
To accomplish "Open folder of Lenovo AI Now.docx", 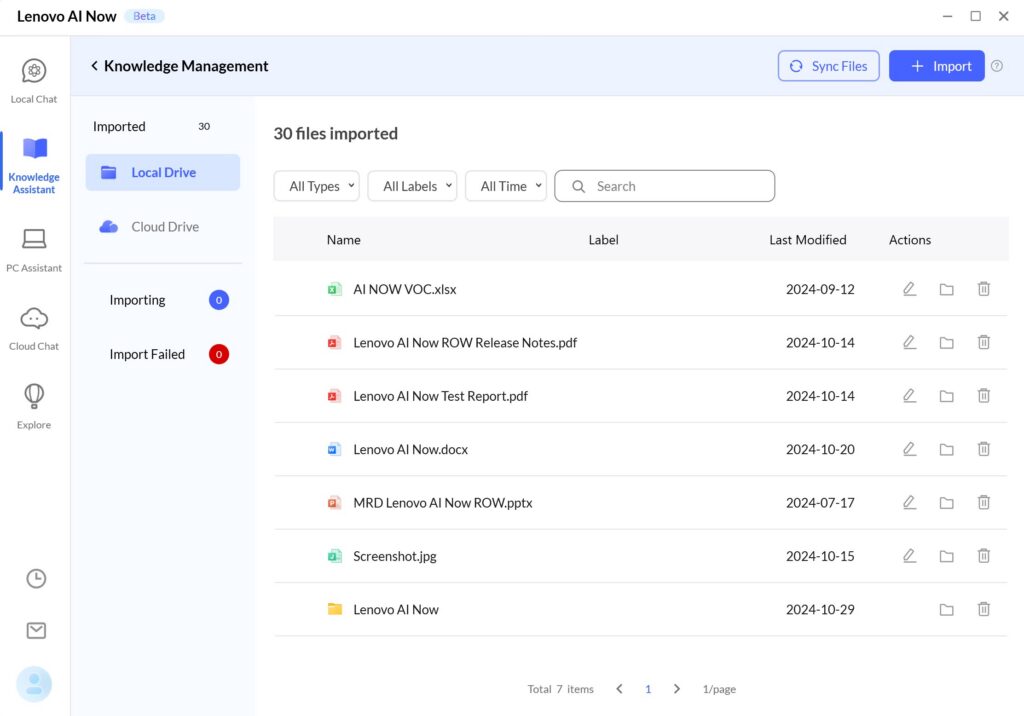I will [x=946, y=449].
